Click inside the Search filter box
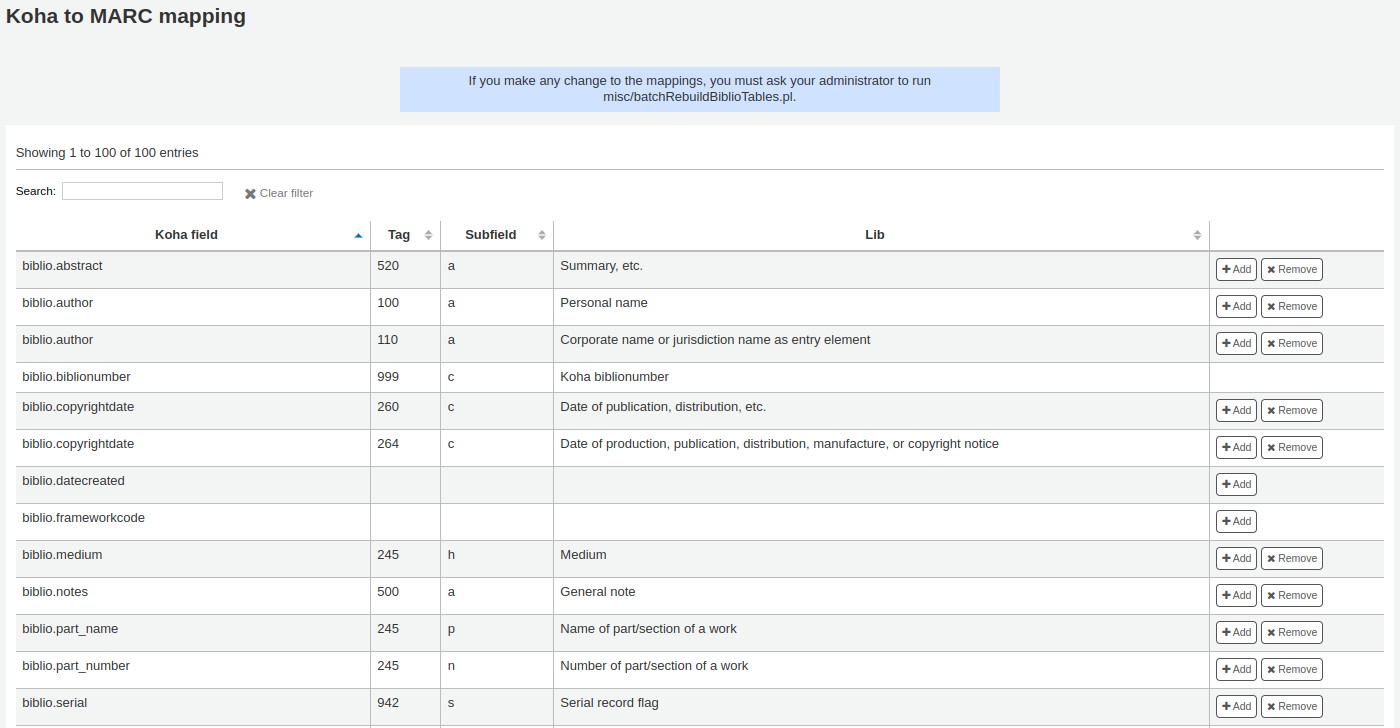 coord(141,191)
